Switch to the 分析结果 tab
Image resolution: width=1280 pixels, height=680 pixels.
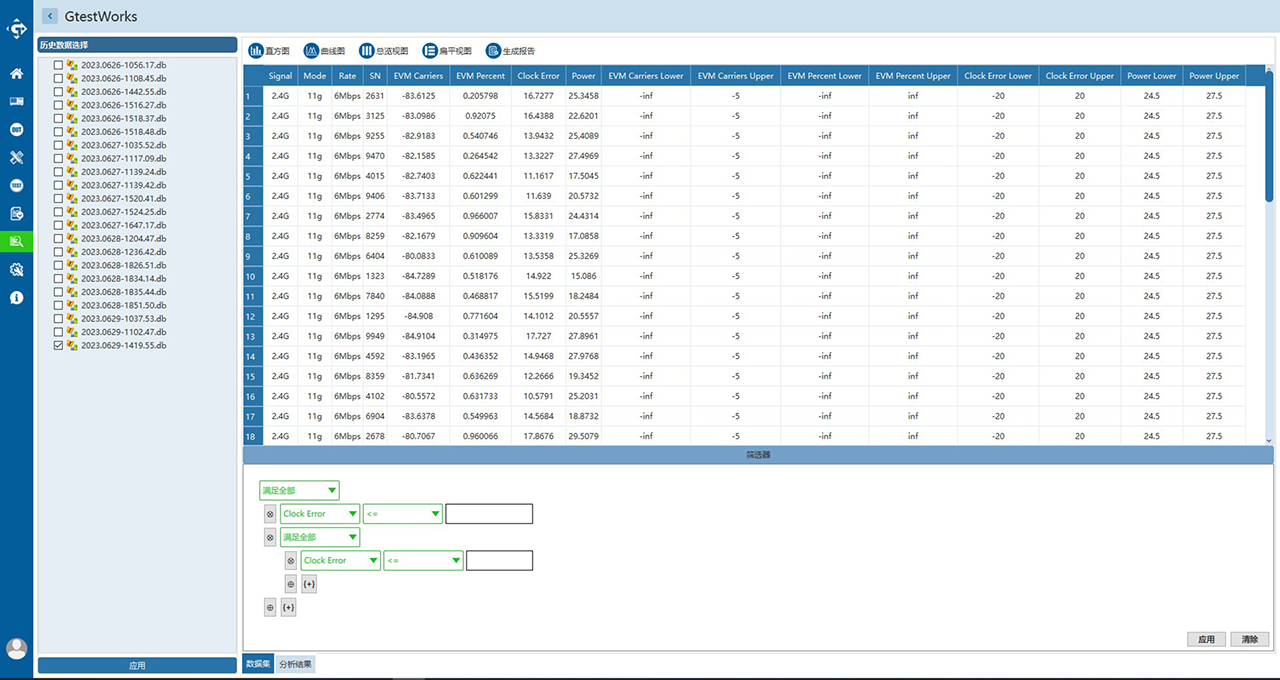point(295,664)
